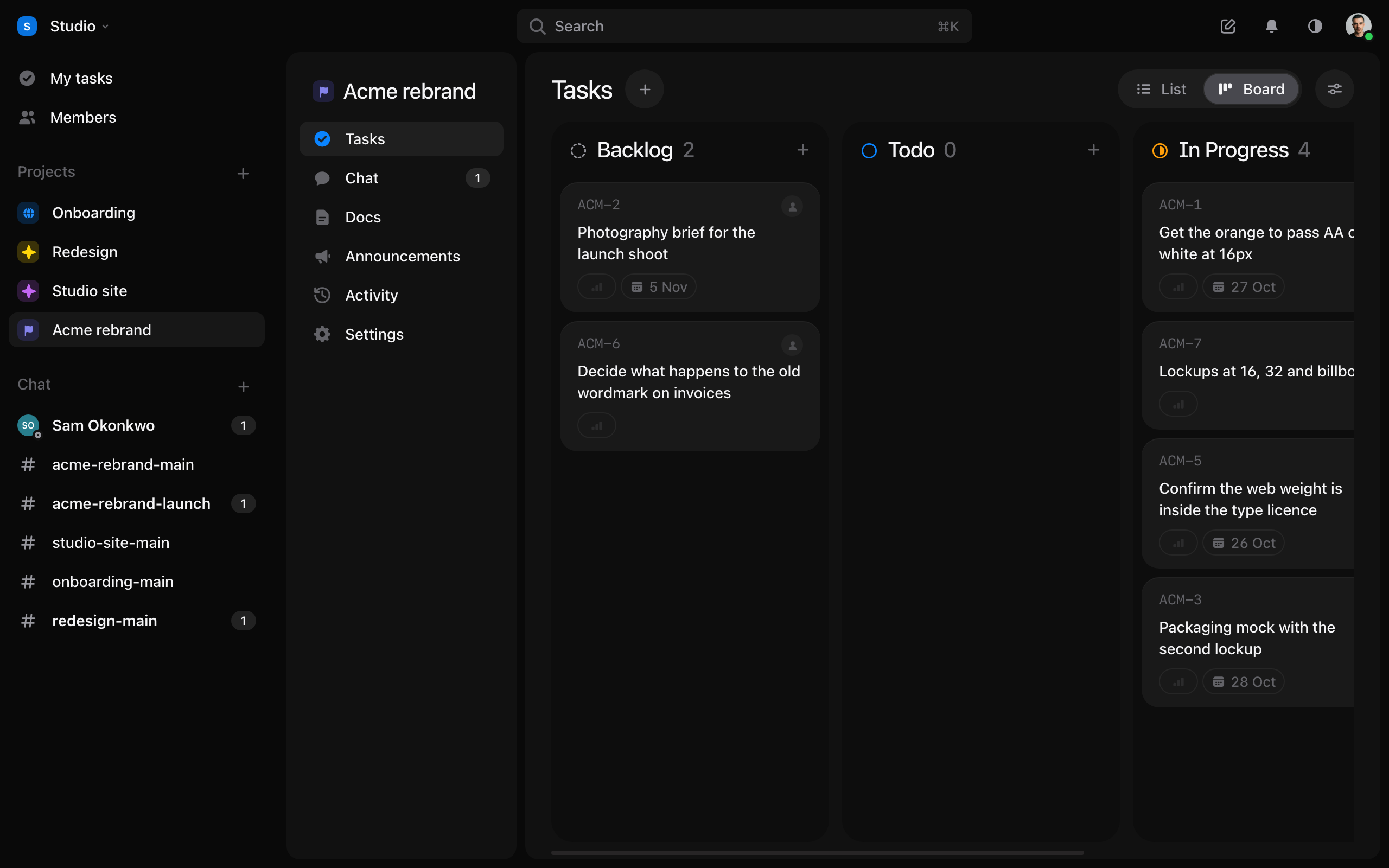Set priority on ACM-6 card
This screenshot has width=1389, height=868.
[x=596, y=426]
